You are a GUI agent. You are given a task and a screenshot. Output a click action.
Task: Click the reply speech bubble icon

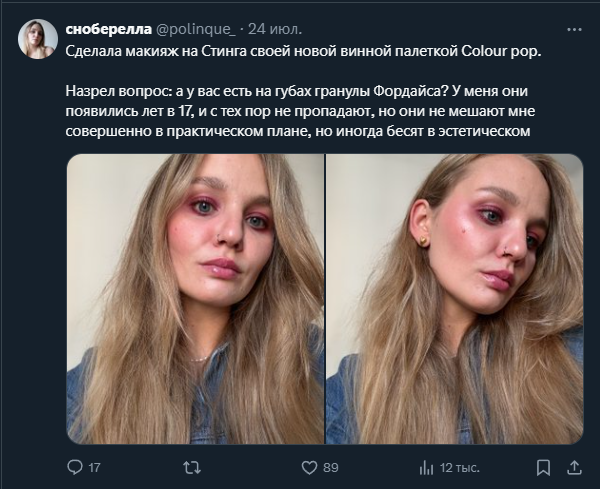tap(74, 467)
